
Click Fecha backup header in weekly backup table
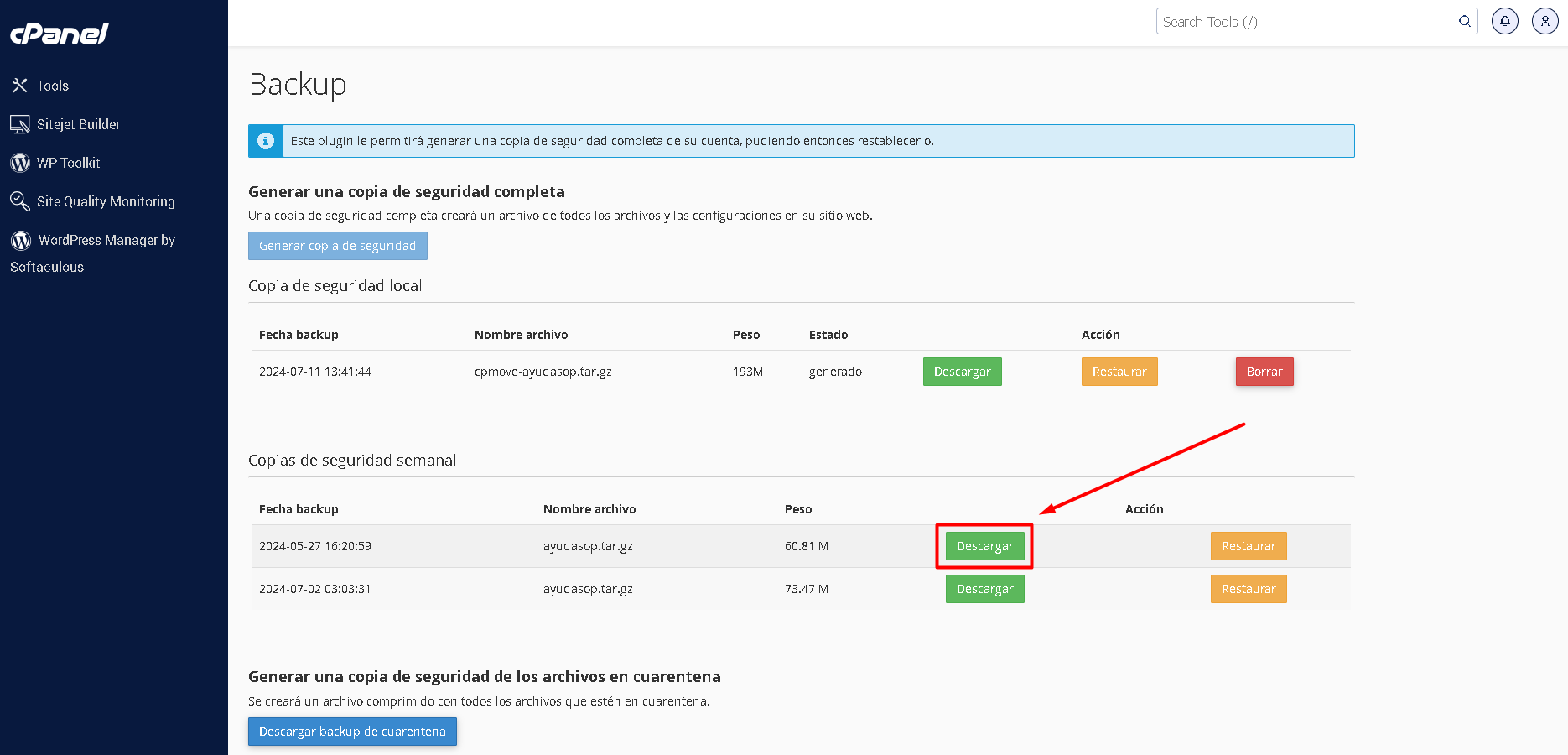pos(299,509)
